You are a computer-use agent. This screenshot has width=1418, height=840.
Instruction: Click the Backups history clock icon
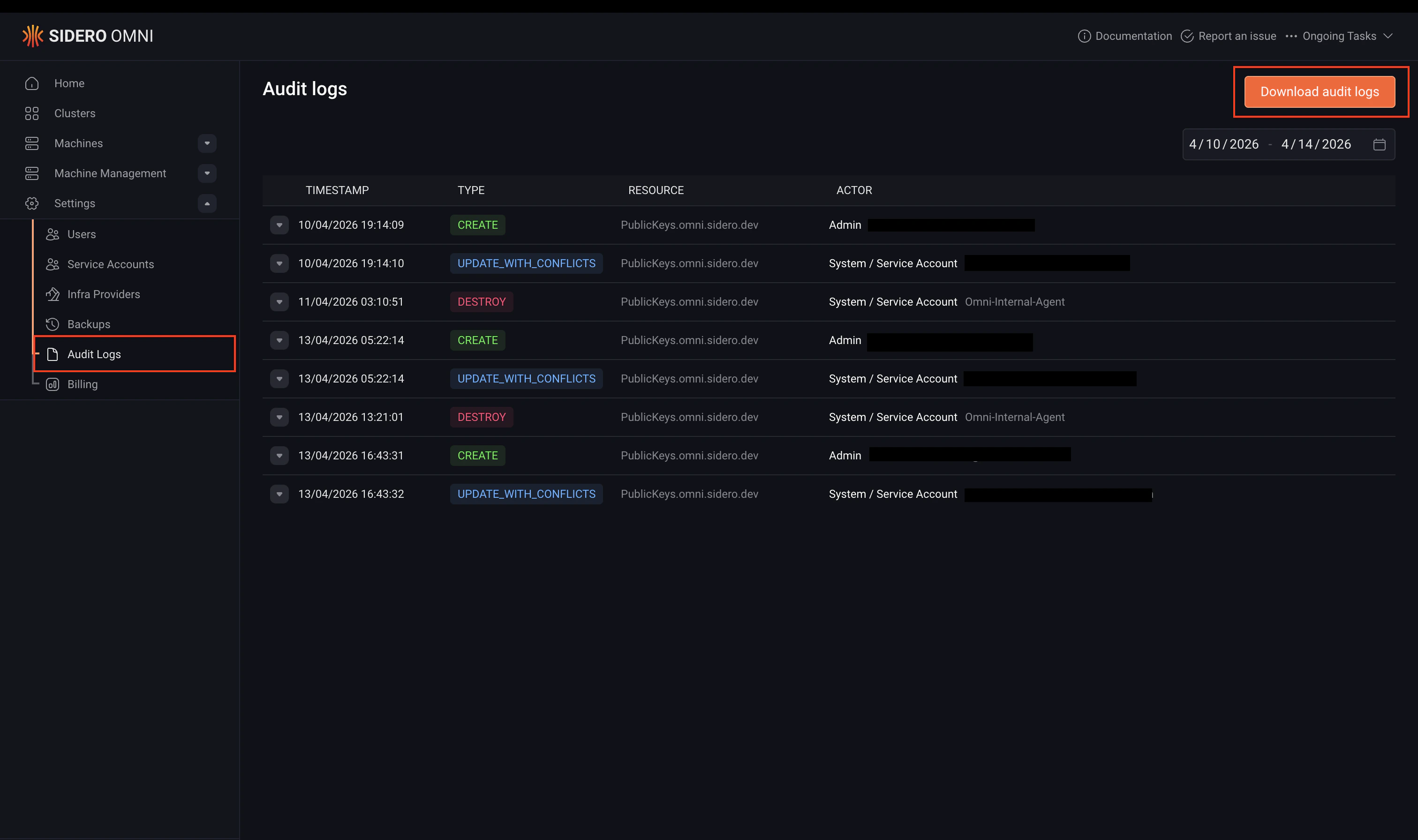pos(53,324)
